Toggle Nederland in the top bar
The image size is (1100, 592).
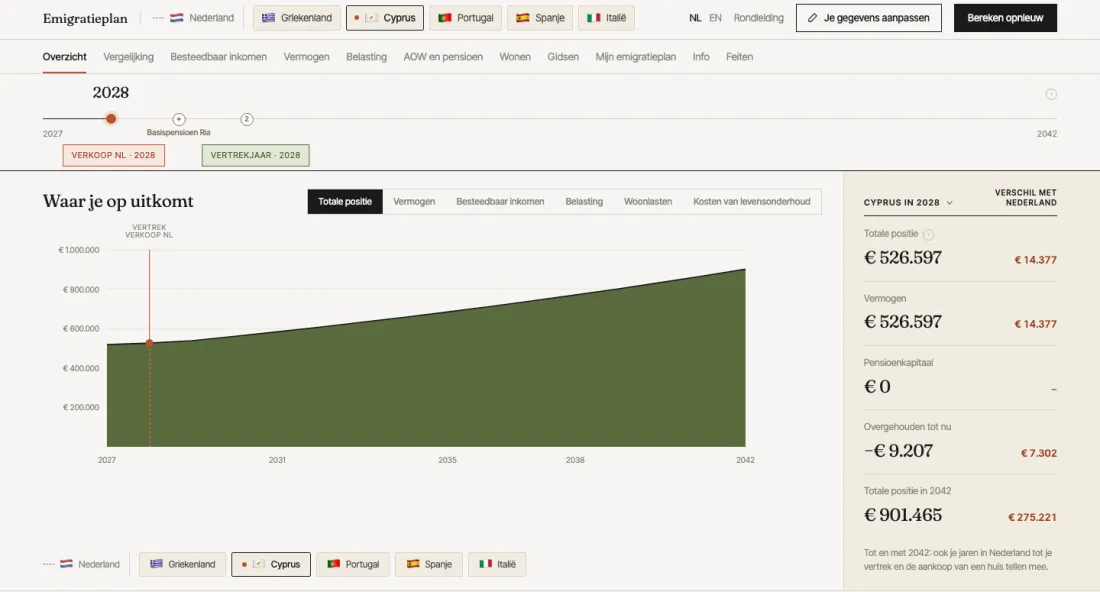coord(194,18)
